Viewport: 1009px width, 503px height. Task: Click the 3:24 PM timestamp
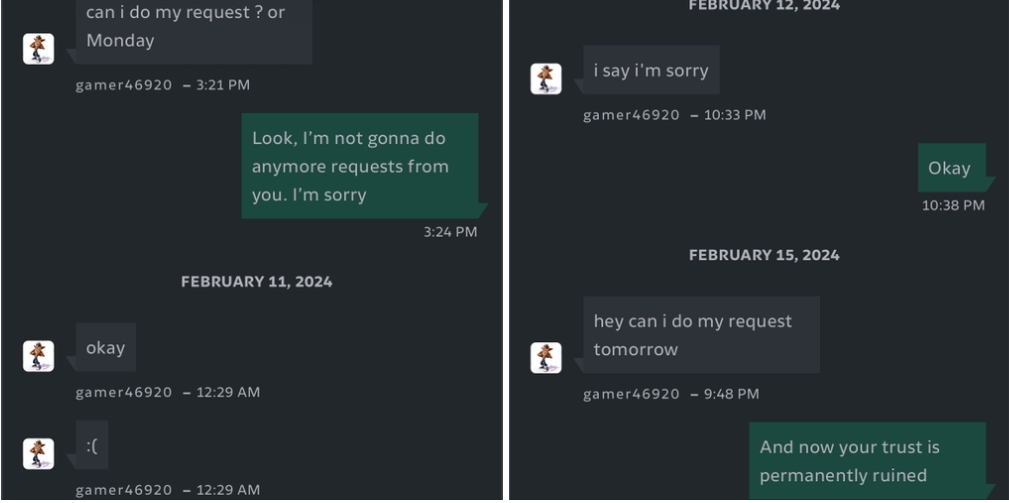coord(450,232)
